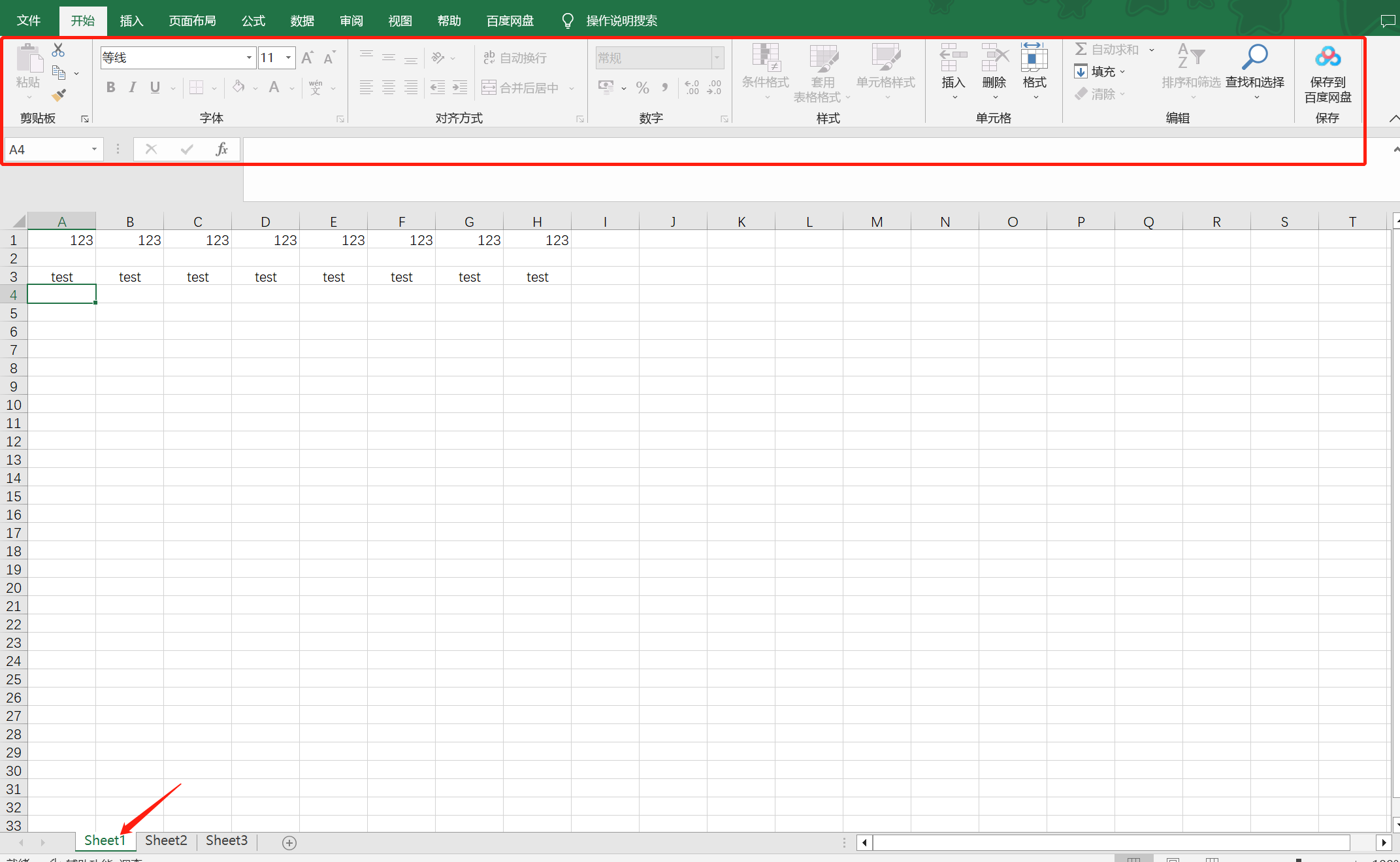Click the comma style icon

click(665, 88)
